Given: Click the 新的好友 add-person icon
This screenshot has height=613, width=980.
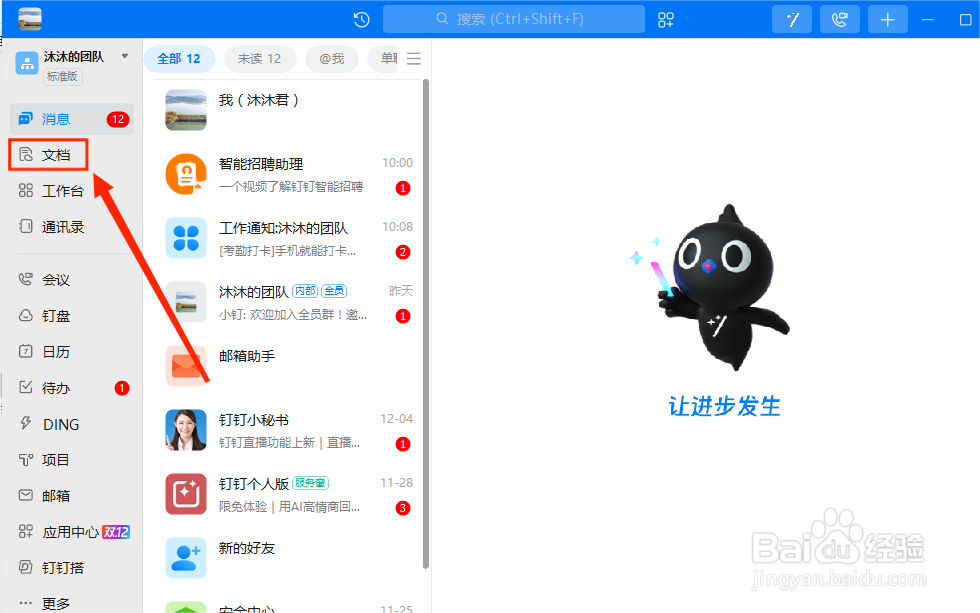Looking at the screenshot, I should pyautogui.click(x=186, y=558).
